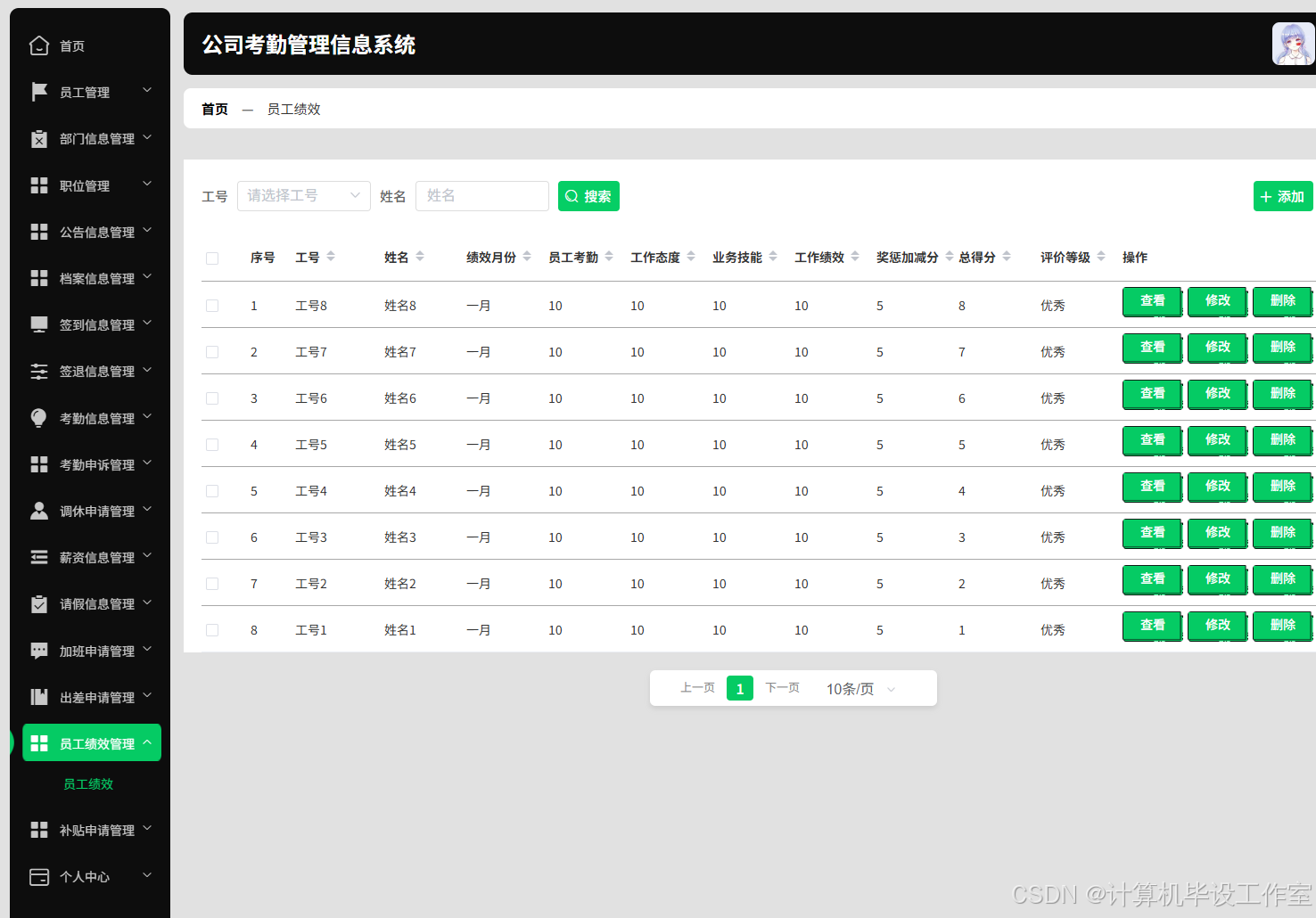Expand 公告信息管理 menu chevron
This screenshot has height=918, width=1316.
pyautogui.click(x=147, y=231)
